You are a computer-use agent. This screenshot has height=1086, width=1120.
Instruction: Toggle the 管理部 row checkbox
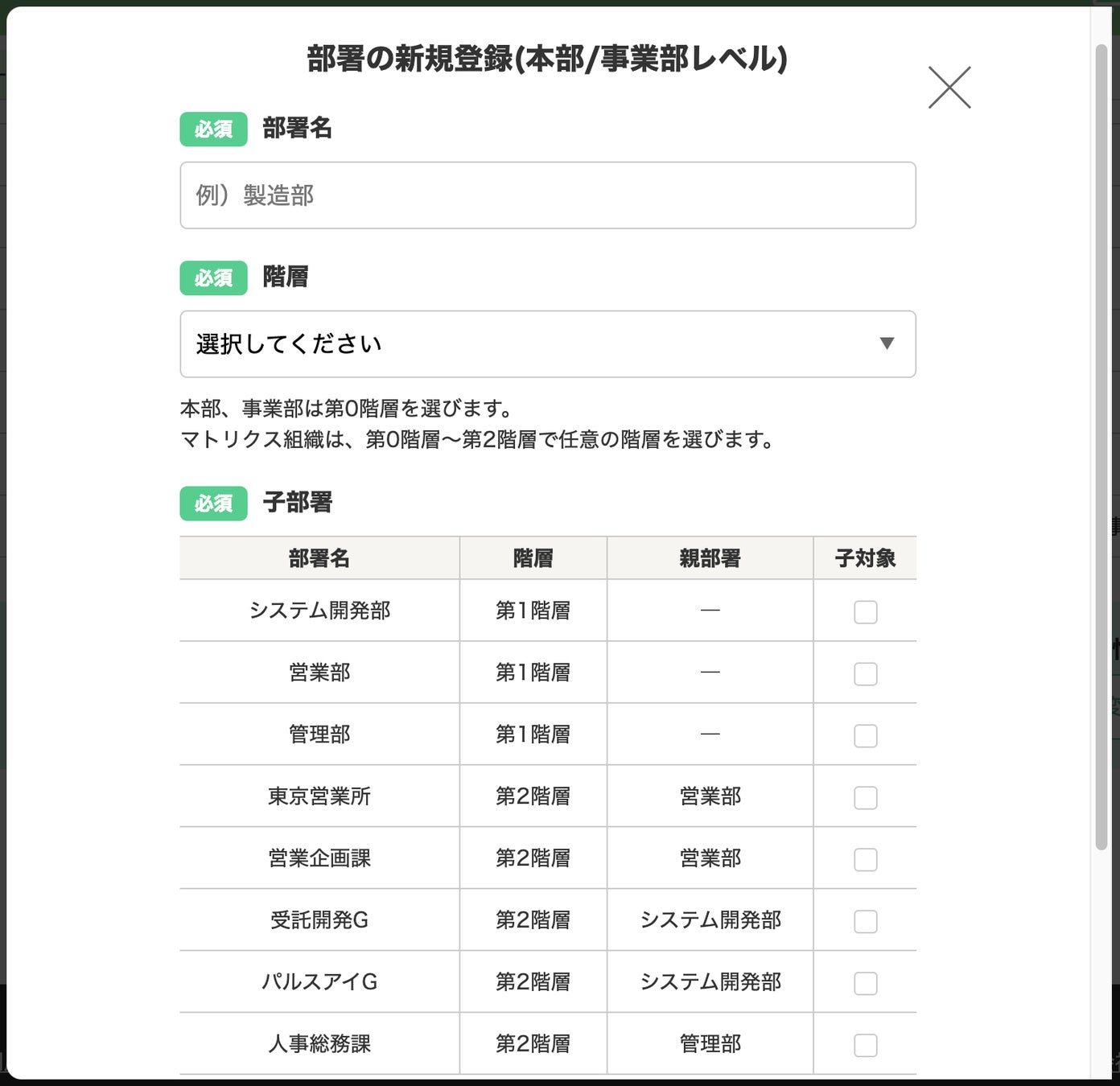click(865, 736)
